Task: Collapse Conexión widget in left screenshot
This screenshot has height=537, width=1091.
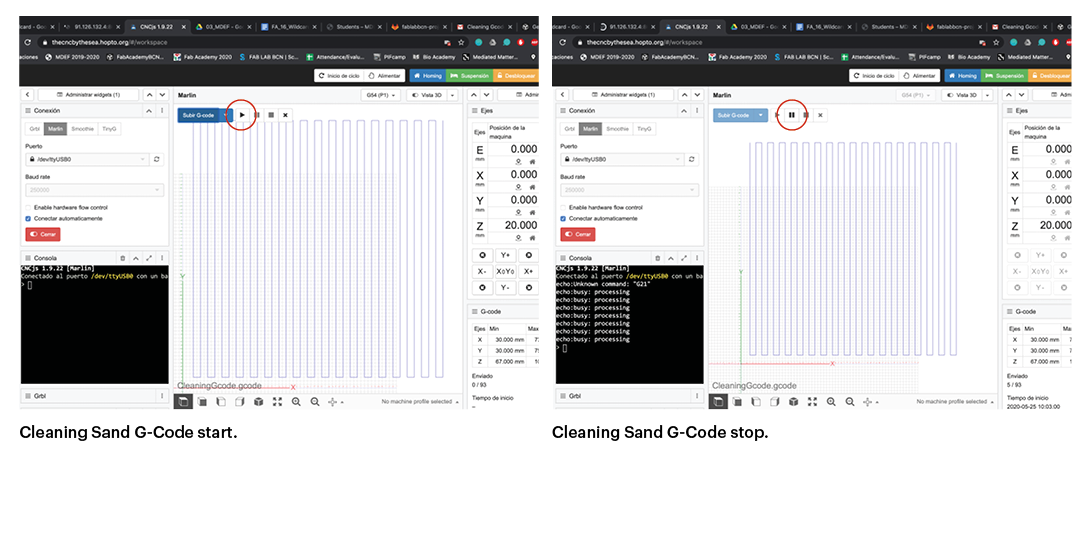Action: pyautogui.click(x=149, y=111)
